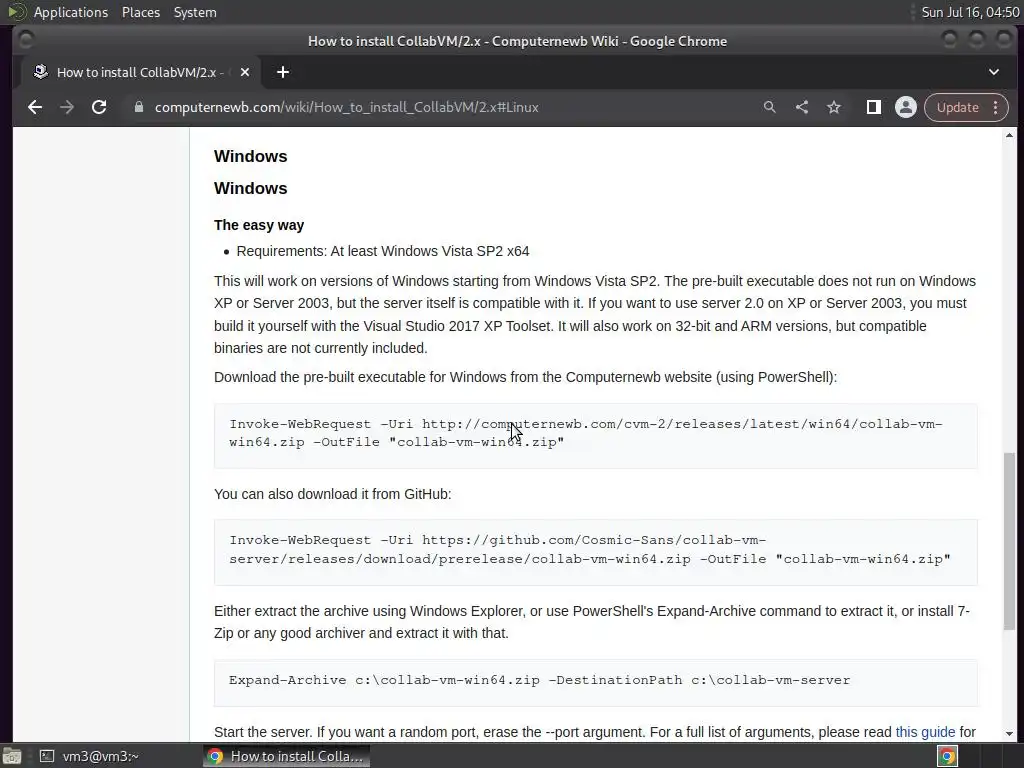Screen dimensions: 1024x768
Task: Click the page scrollbar thumb
Action: pyautogui.click(x=1010, y=541)
